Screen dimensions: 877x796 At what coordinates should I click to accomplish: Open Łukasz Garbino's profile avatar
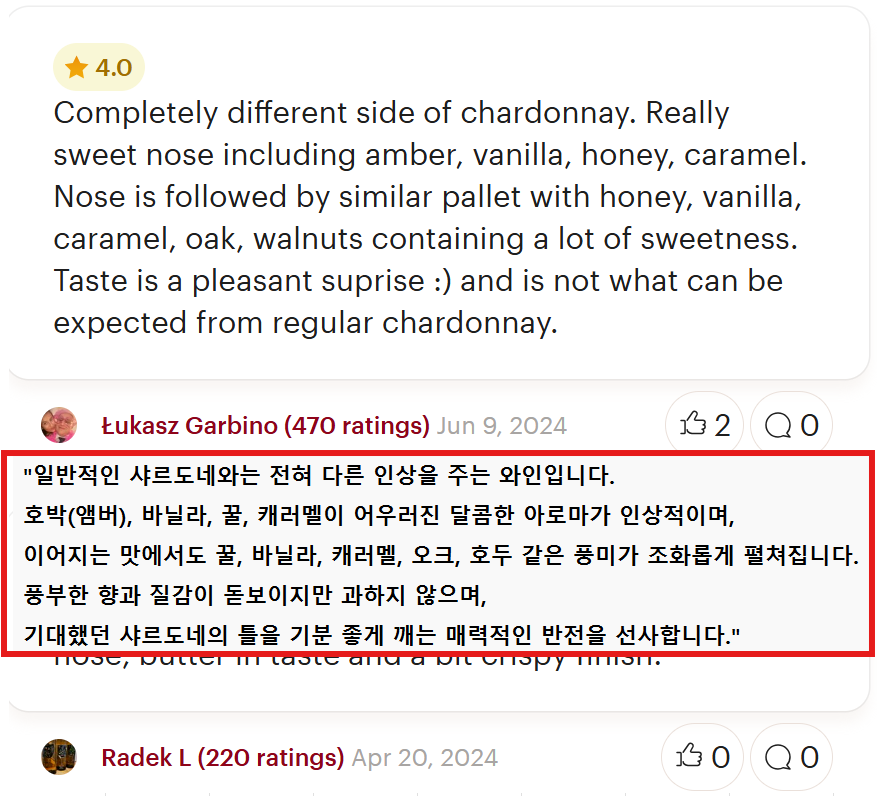(59, 425)
